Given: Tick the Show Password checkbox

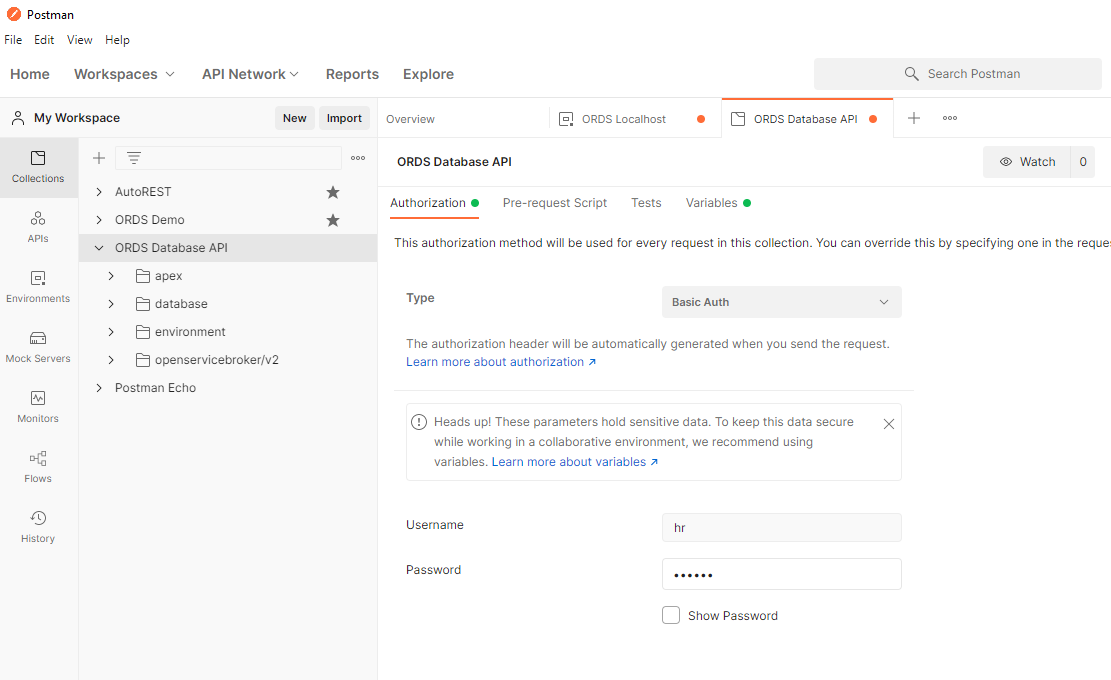Looking at the screenshot, I should (671, 615).
